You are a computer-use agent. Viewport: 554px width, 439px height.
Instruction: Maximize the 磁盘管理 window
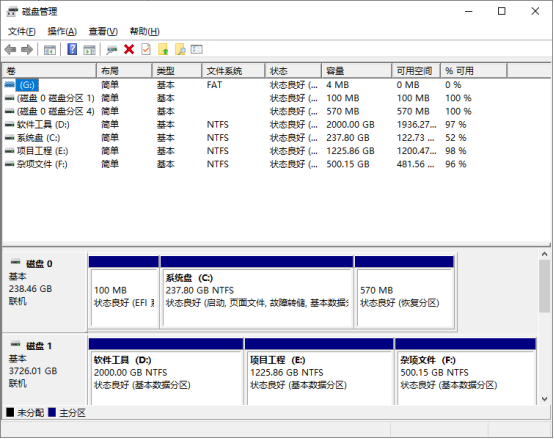click(501, 11)
